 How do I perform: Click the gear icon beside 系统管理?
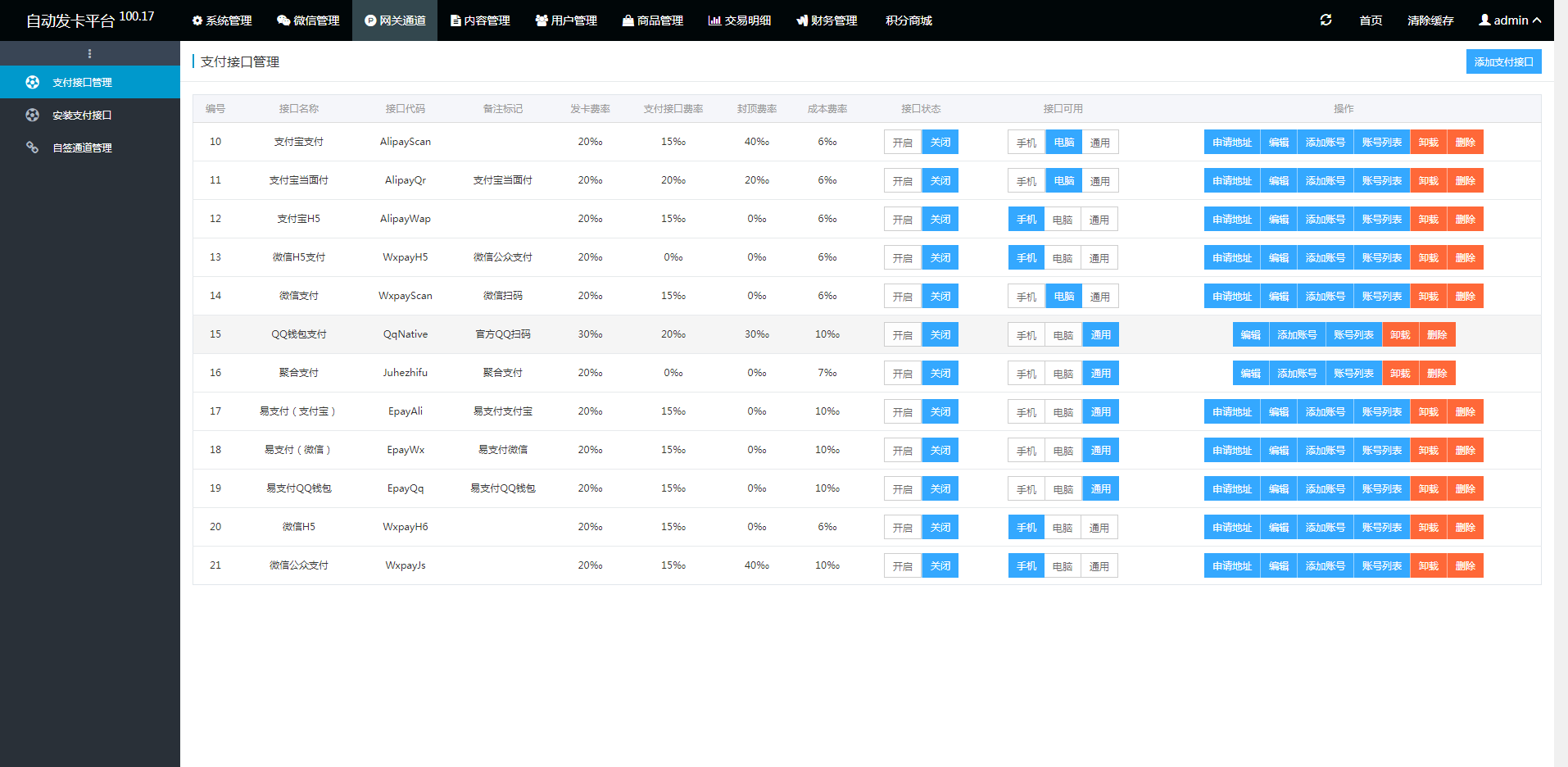(x=197, y=20)
